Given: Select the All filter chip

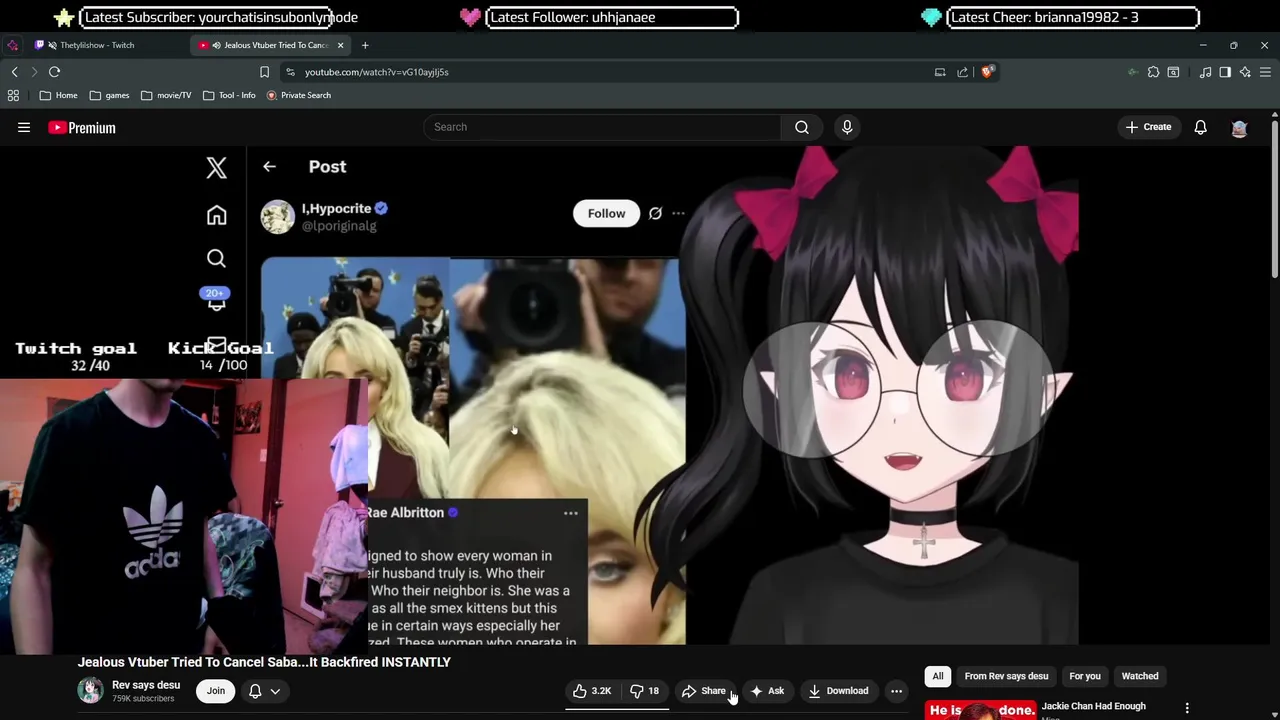Looking at the screenshot, I should [938, 676].
